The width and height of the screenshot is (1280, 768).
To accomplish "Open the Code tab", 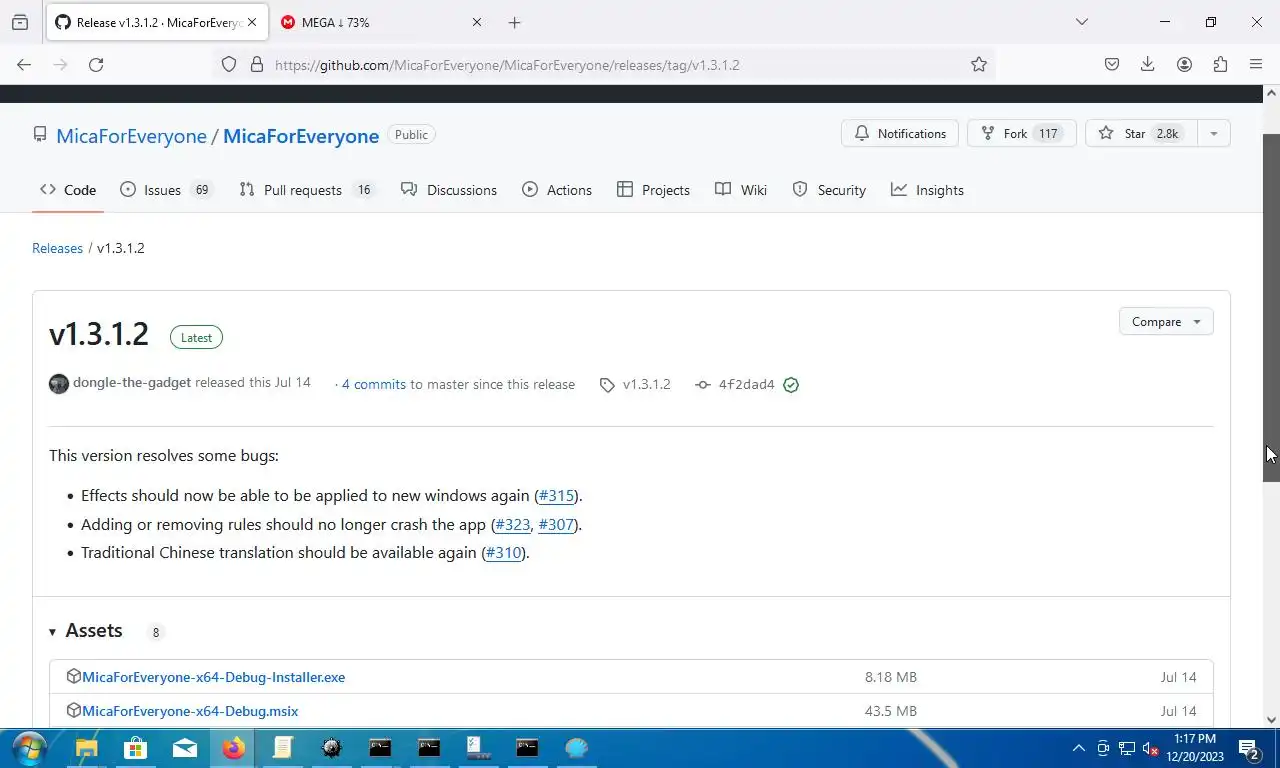I will coord(68,190).
